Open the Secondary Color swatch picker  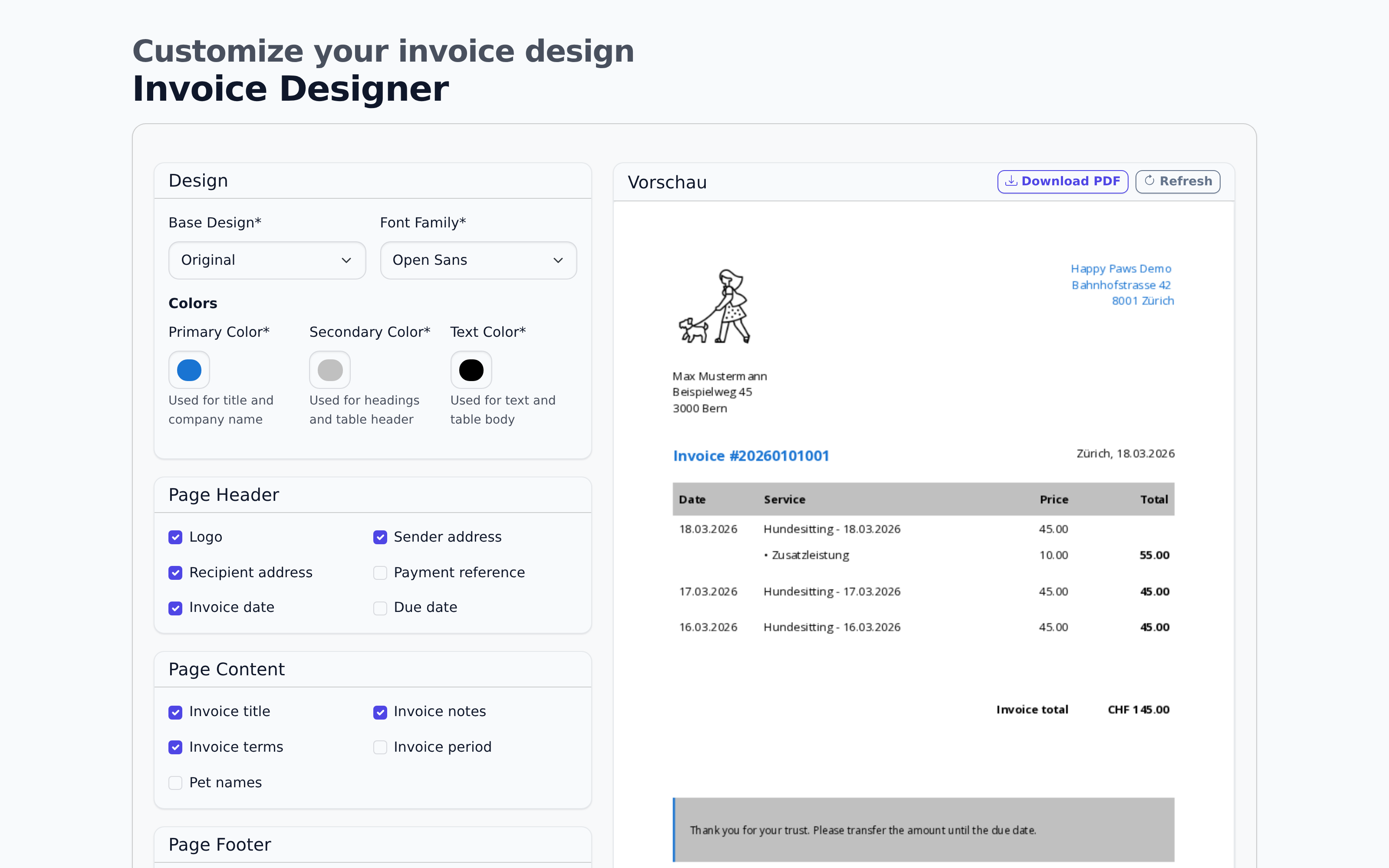(x=329, y=370)
